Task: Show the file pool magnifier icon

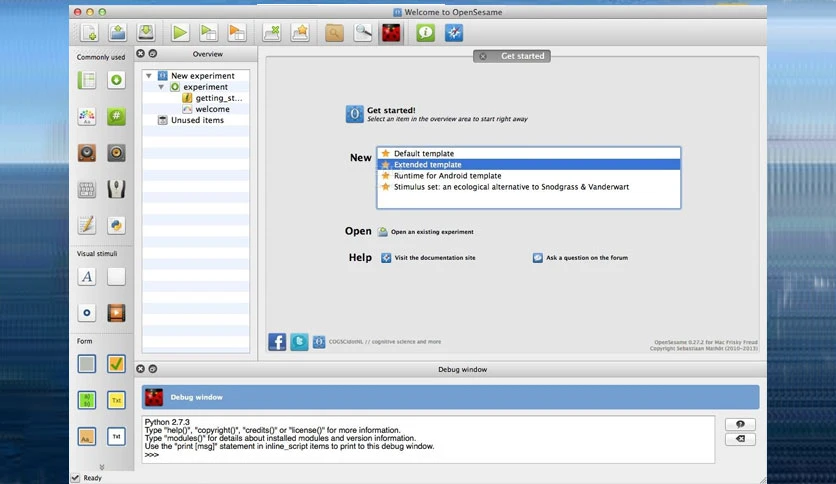Action: coord(363,33)
